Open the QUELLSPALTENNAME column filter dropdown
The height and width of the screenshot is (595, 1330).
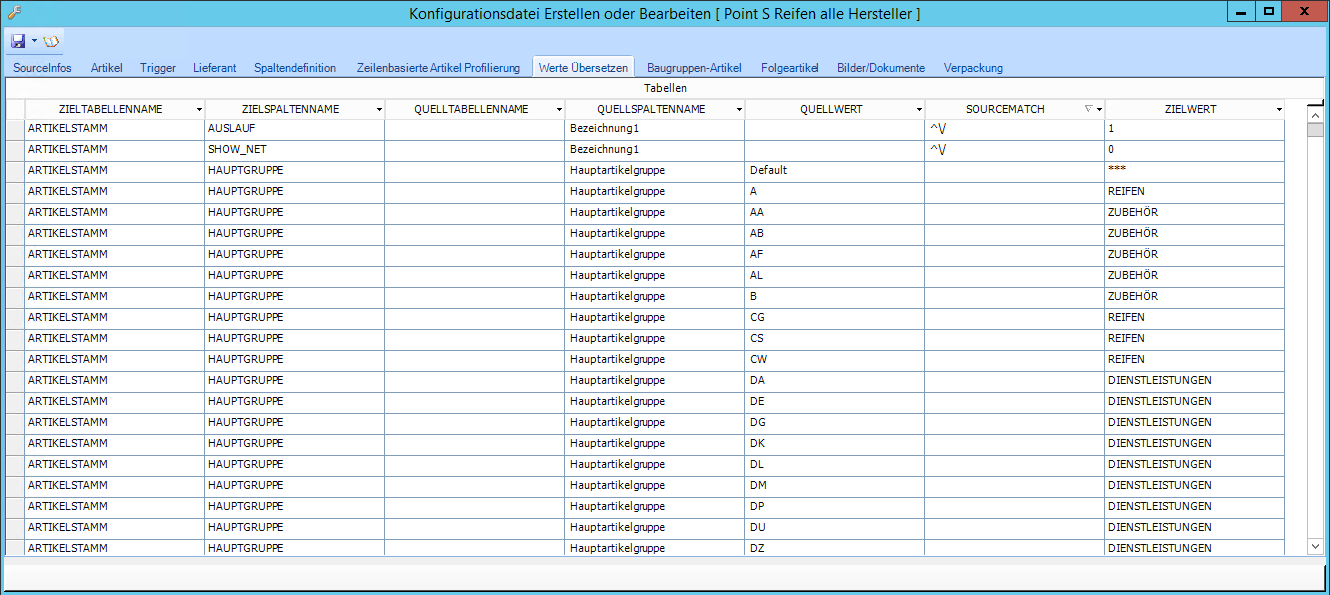pos(739,109)
